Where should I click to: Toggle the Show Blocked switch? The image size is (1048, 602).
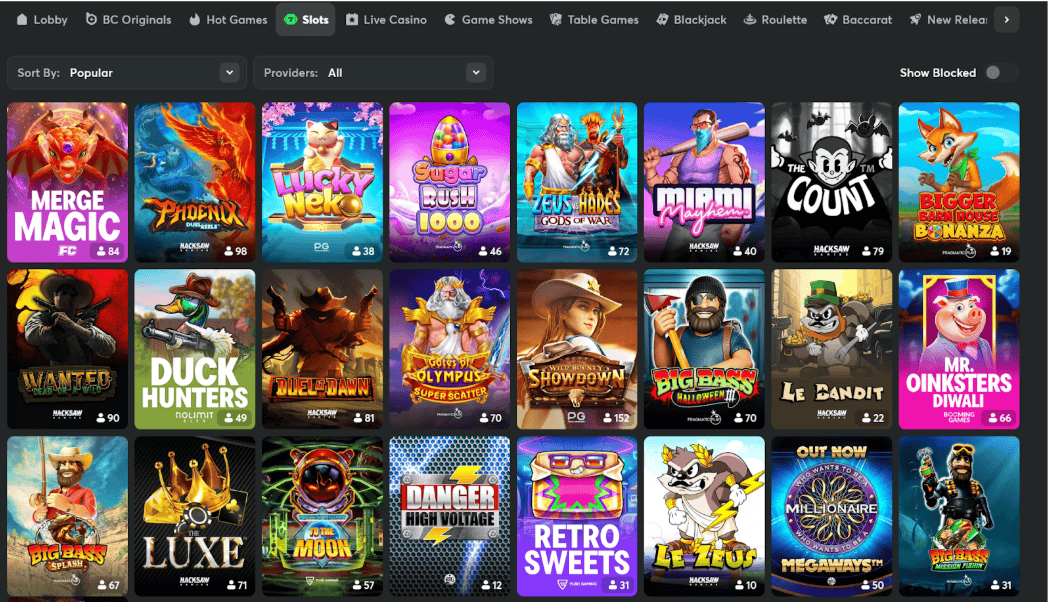998,72
